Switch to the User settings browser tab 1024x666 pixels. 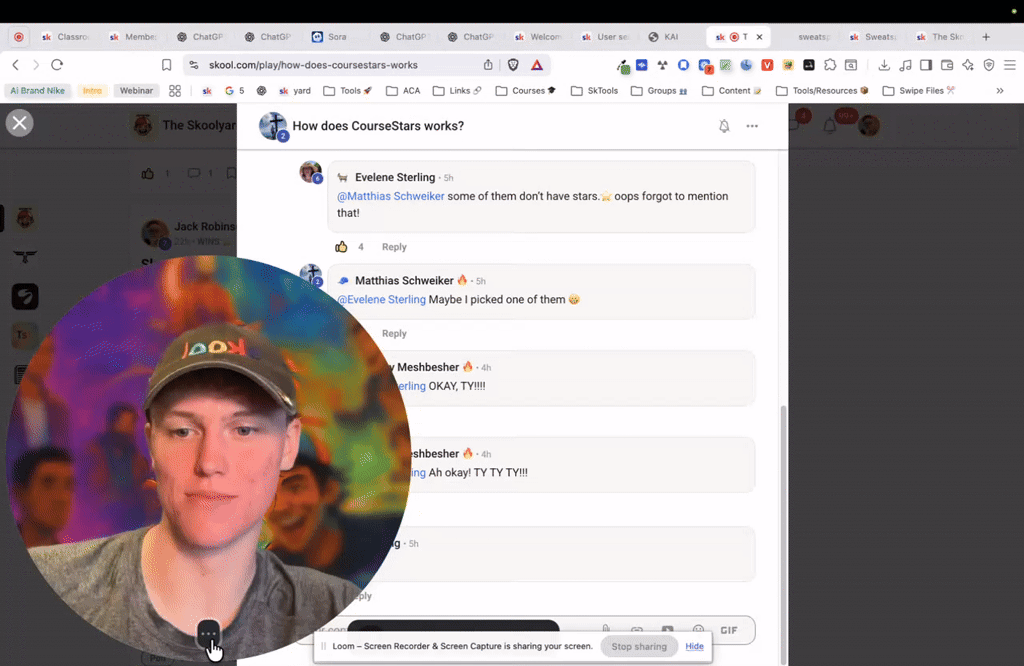click(605, 37)
